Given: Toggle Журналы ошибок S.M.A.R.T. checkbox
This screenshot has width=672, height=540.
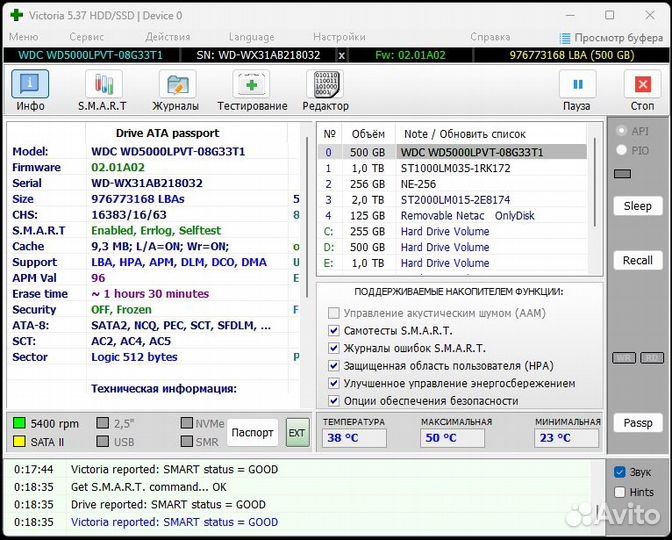Looking at the screenshot, I should (333, 348).
